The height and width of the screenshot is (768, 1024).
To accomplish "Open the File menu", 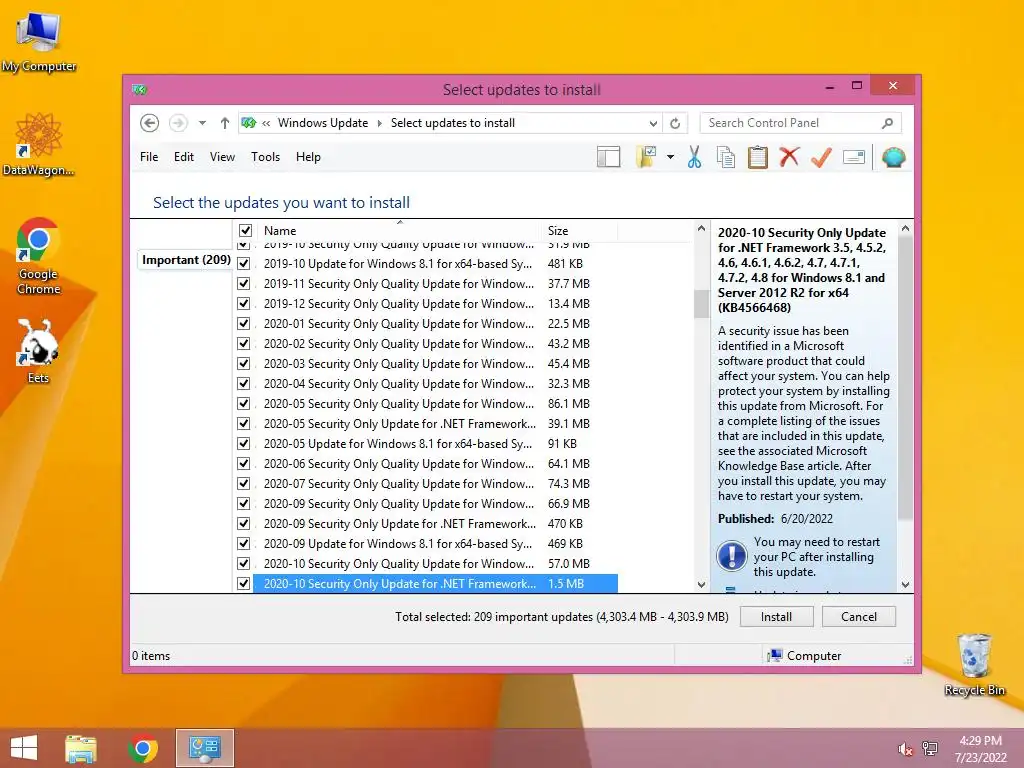I will 149,157.
